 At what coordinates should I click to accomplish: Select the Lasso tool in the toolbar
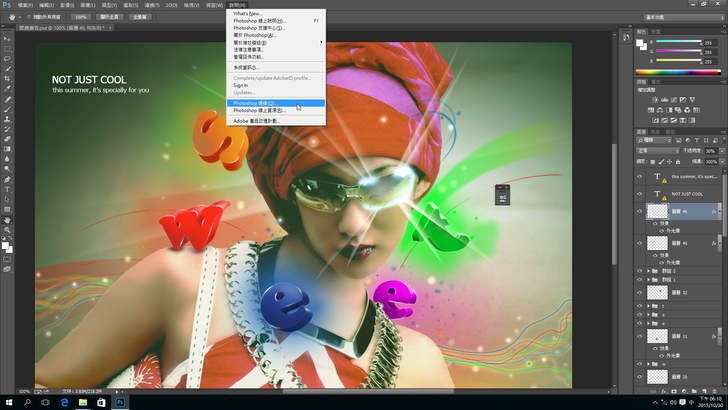(x=7, y=58)
